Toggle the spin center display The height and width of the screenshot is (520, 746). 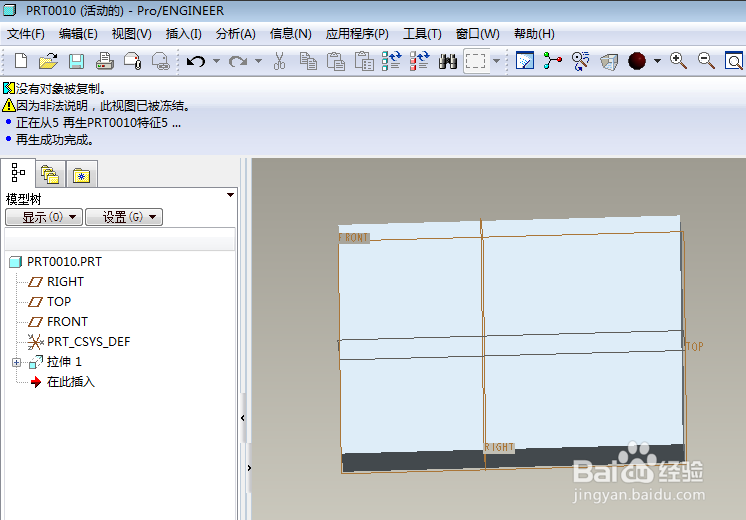coord(553,61)
